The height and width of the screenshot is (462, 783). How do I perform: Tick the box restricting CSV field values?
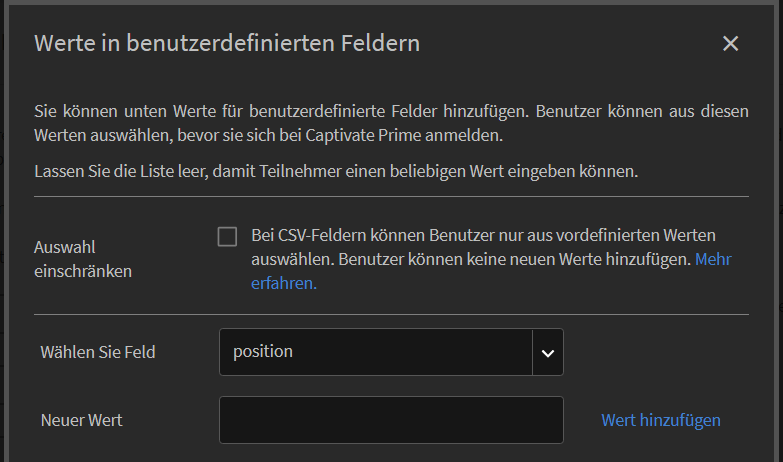coord(228,236)
